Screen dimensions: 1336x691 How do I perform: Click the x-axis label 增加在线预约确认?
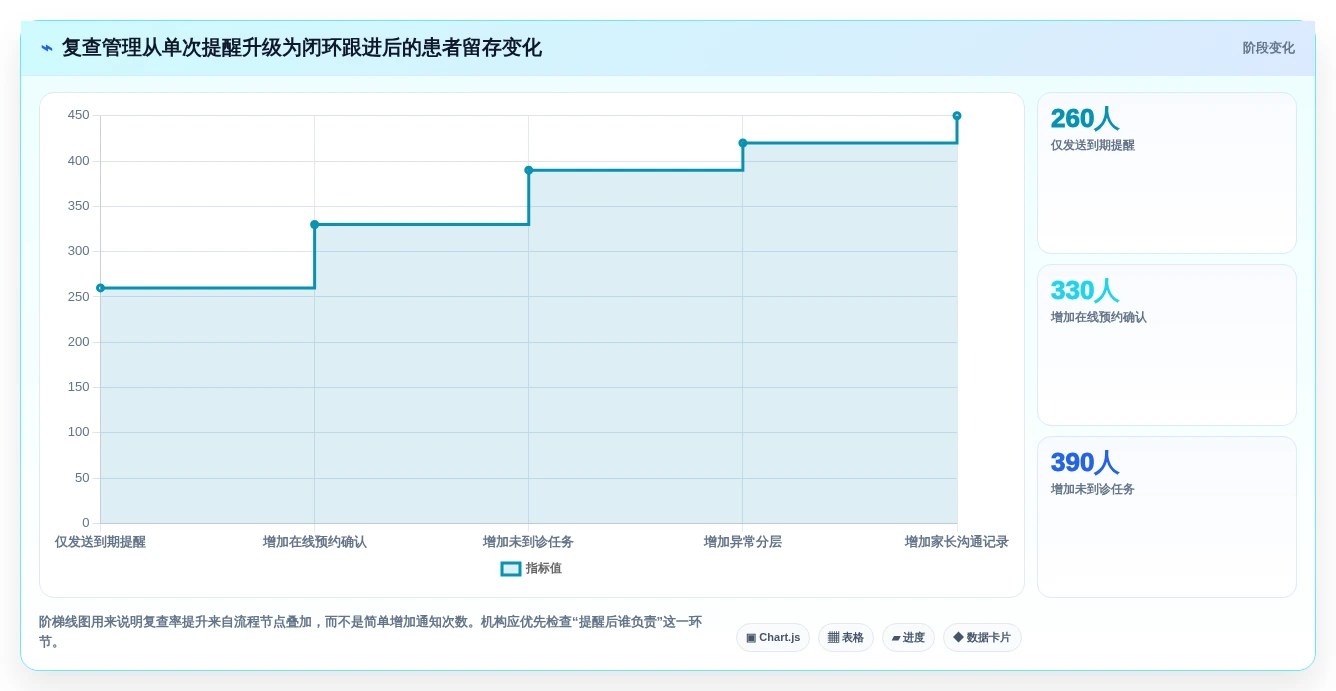(x=314, y=542)
